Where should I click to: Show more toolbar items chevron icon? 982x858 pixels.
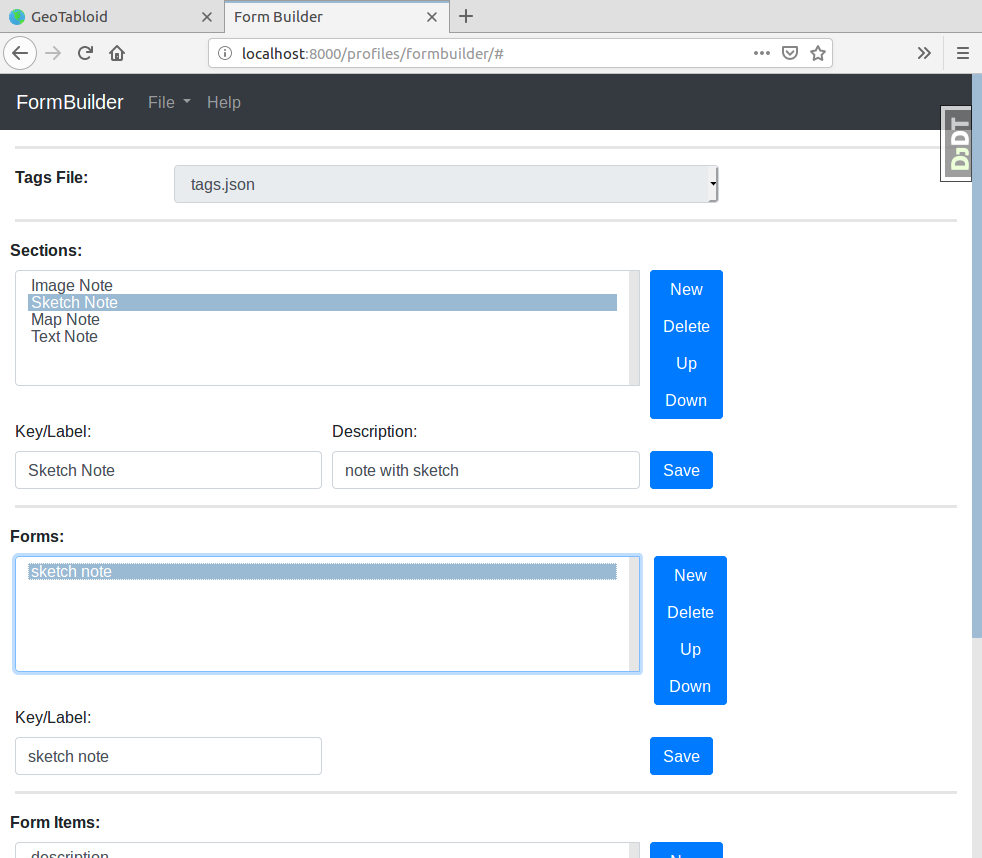pyautogui.click(x=924, y=53)
